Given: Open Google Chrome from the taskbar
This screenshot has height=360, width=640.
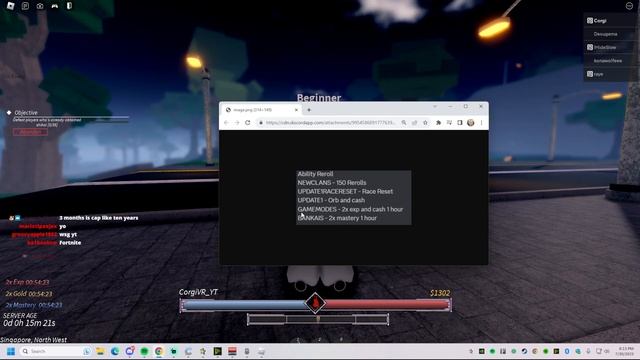Looking at the screenshot, I should [159, 351].
